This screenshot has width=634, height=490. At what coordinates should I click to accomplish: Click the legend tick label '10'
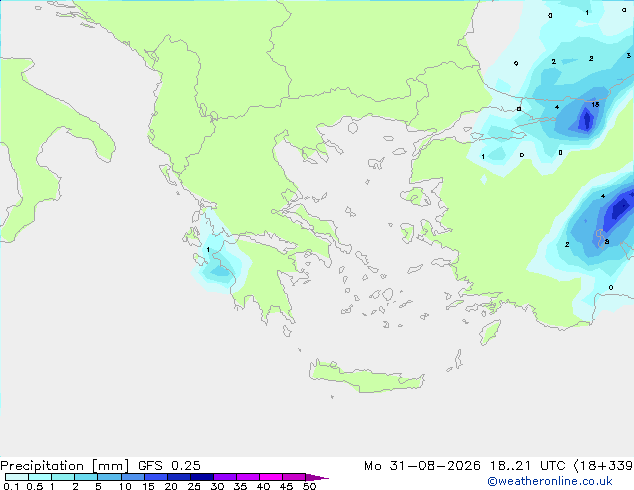(125, 486)
